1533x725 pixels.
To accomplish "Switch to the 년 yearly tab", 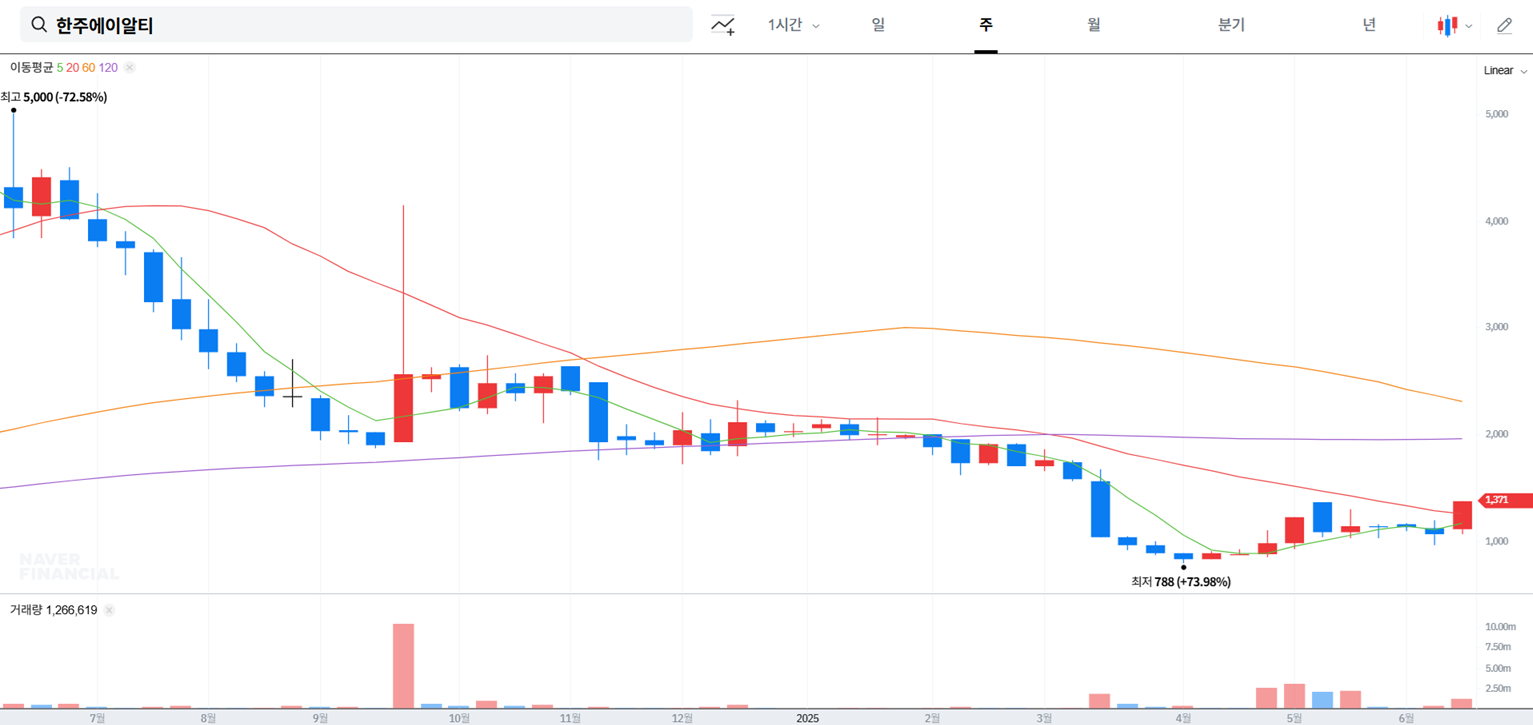I will (1369, 25).
